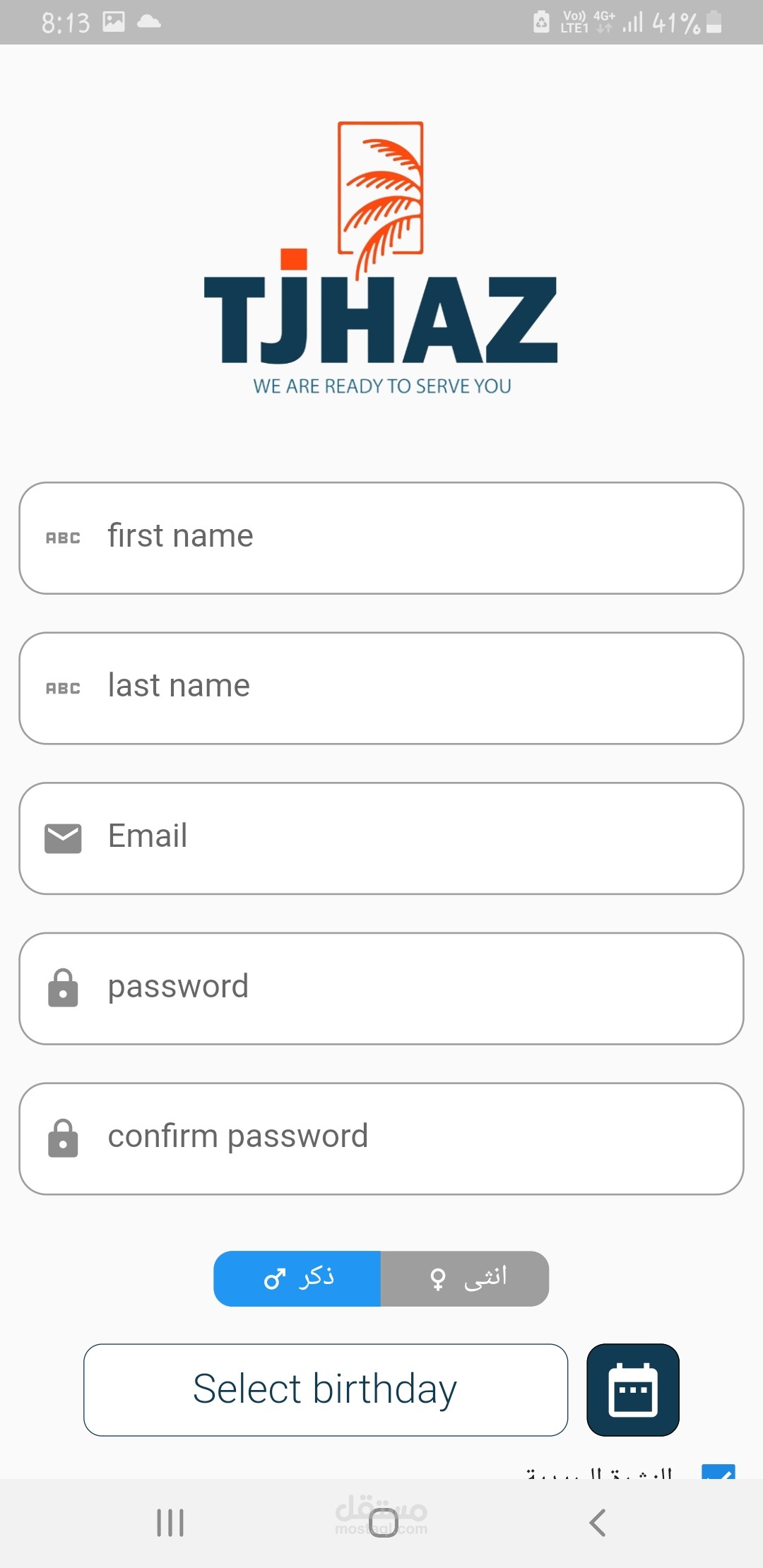Tap the lock icon in password field
The image size is (763, 1568).
click(63, 988)
